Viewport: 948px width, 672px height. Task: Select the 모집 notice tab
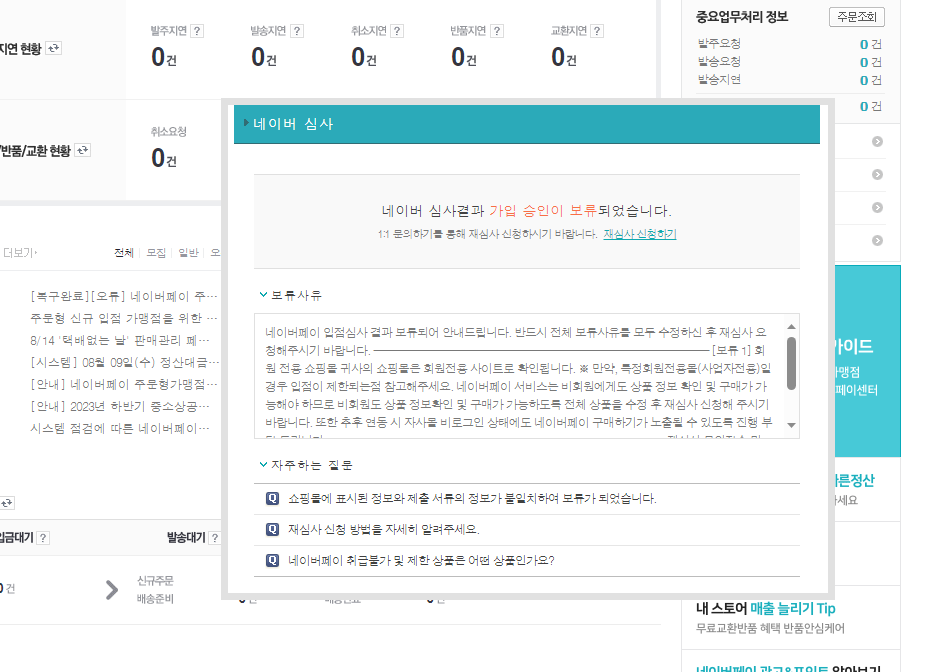(156, 253)
